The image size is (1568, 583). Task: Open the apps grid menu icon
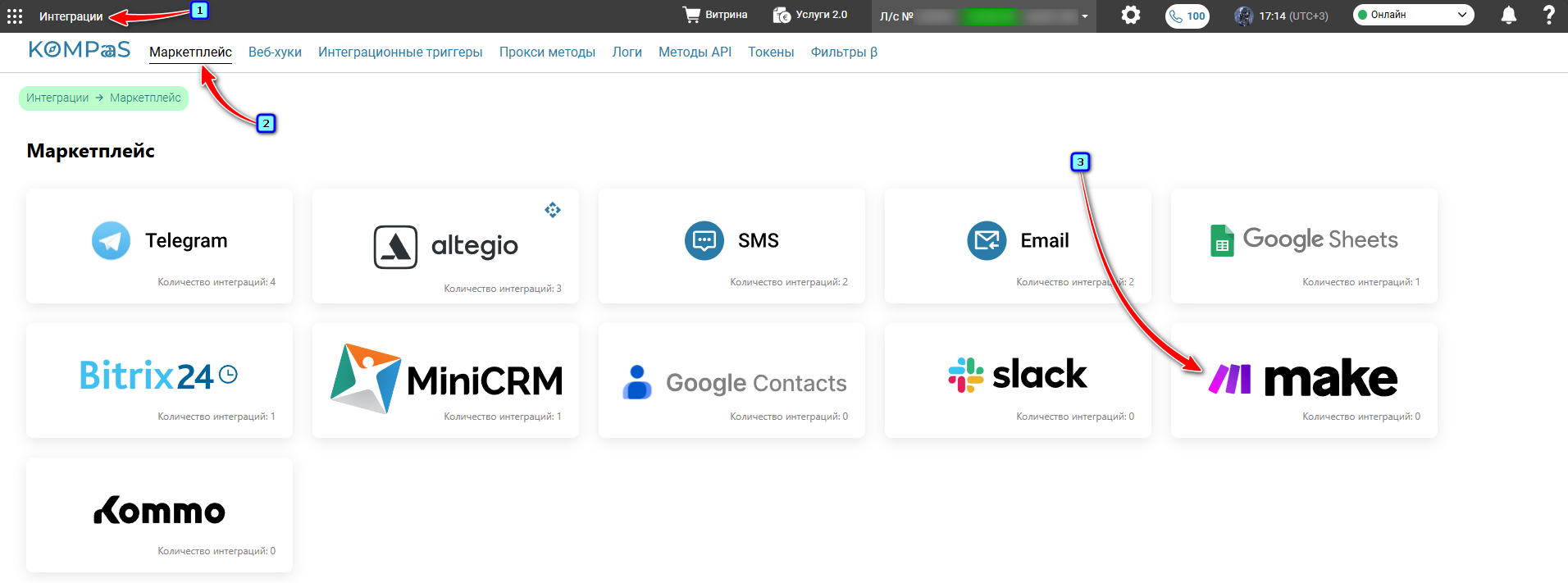(x=15, y=16)
